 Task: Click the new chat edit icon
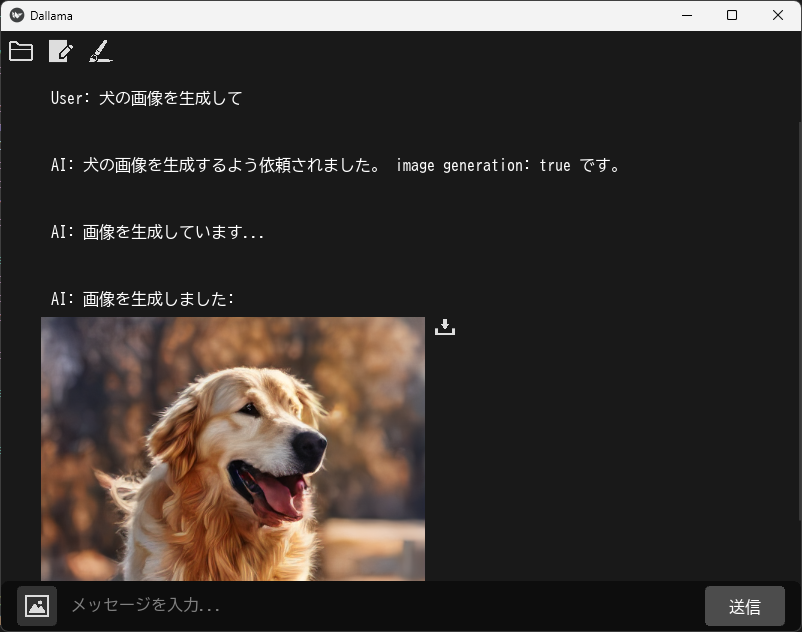point(61,51)
